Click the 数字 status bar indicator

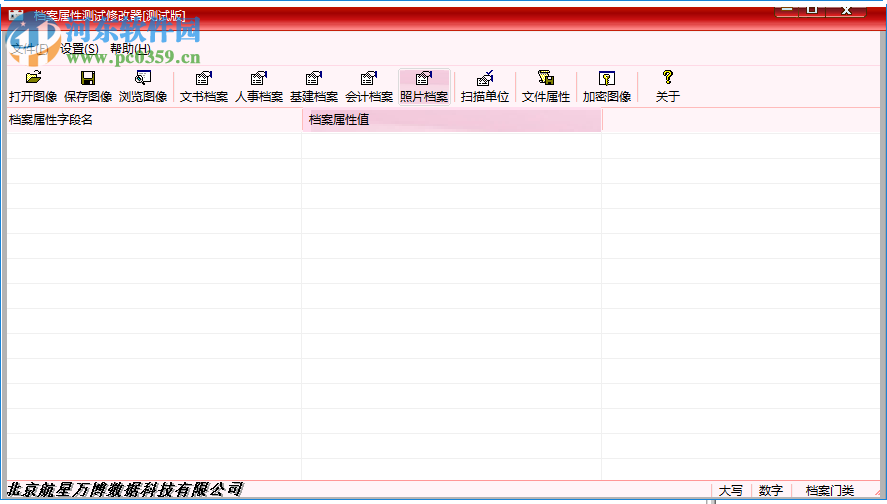click(770, 490)
